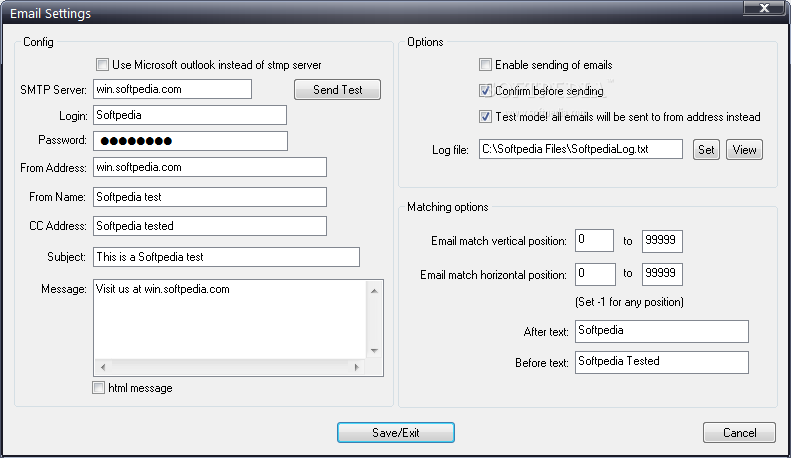View the log file
Image resolution: width=791 pixels, height=458 pixels.
(744, 149)
